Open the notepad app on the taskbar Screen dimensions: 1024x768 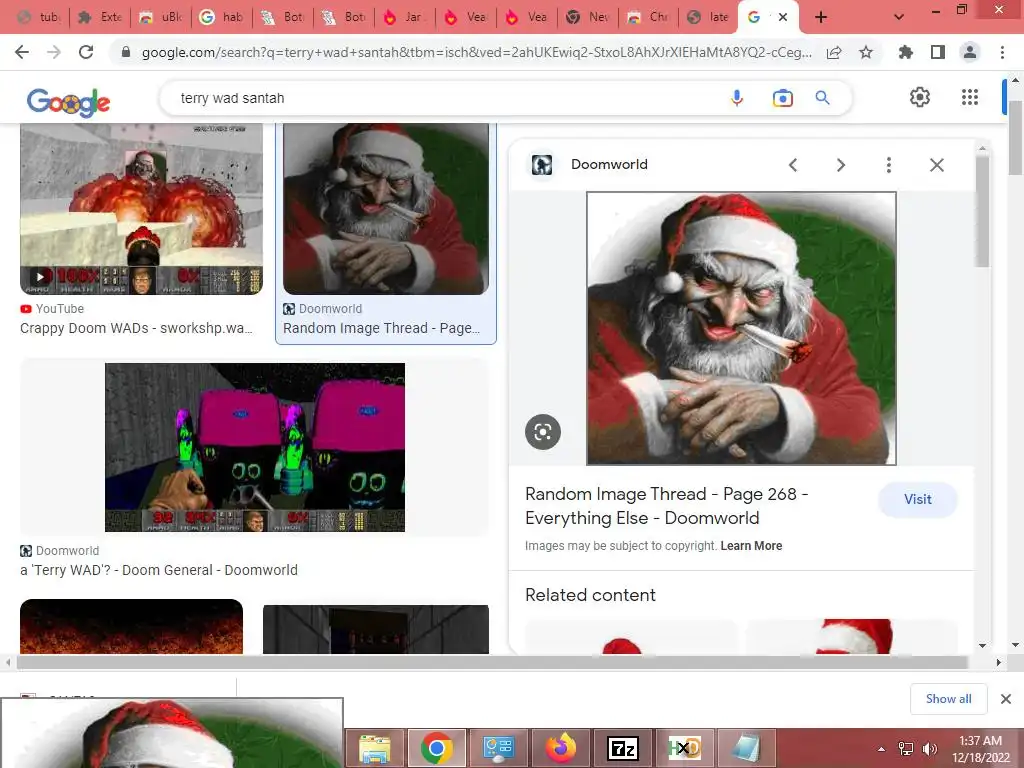(x=746, y=748)
